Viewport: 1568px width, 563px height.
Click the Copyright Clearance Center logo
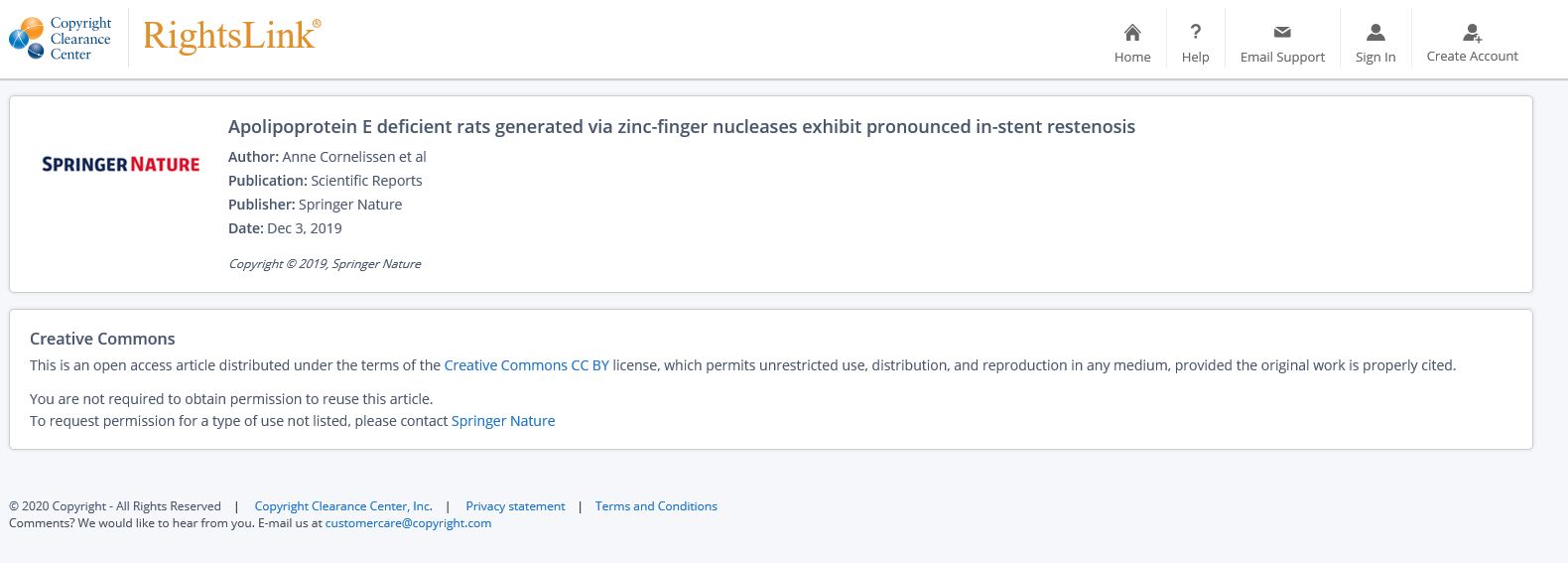coord(61,39)
